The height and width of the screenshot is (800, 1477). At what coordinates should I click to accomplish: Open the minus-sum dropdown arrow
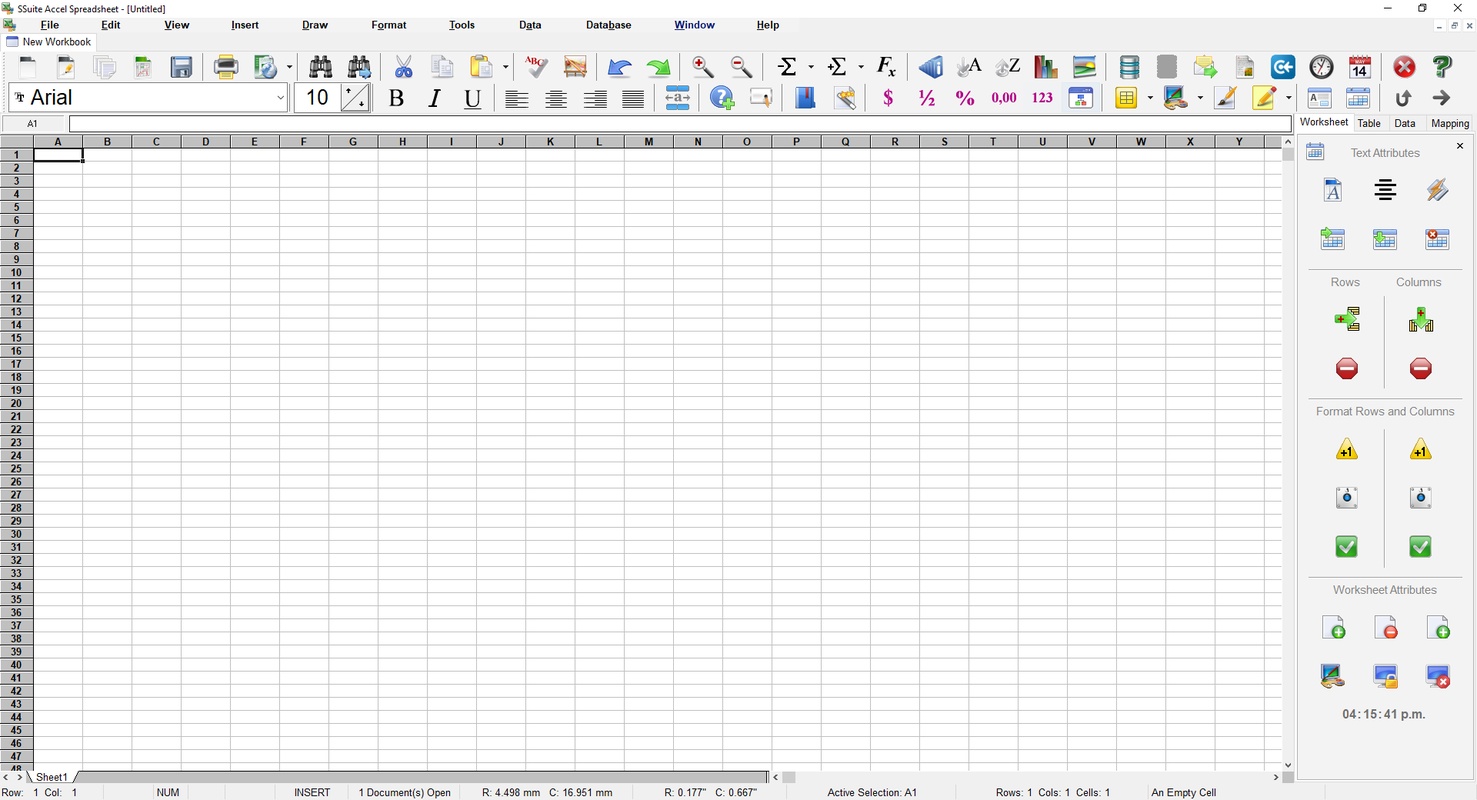click(811, 67)
